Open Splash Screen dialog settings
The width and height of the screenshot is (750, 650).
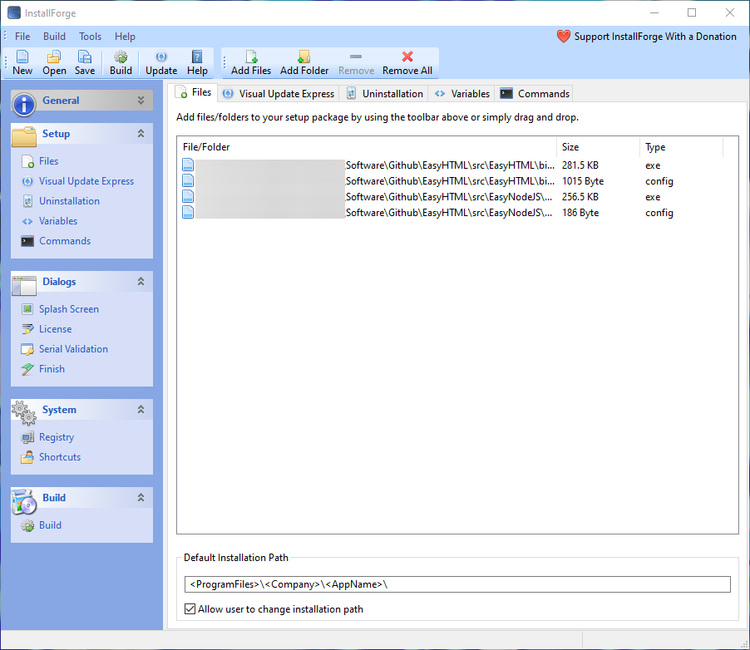point(68,309)
